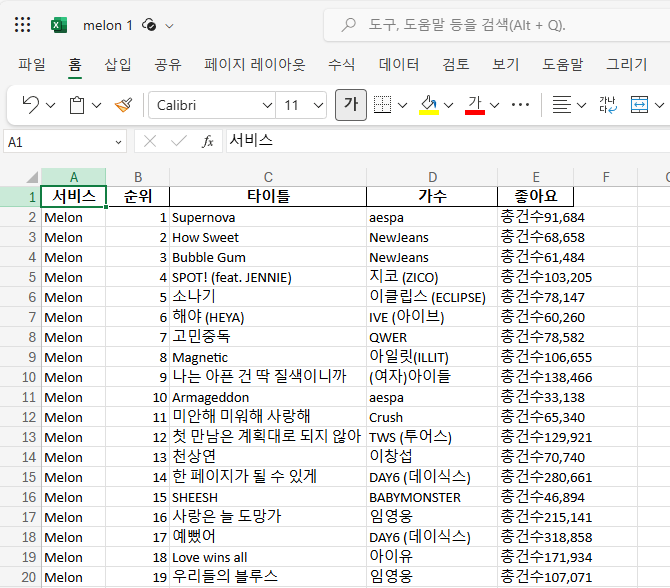The image size is (670, 588).
Task: Select column E header
Action: 536,177
